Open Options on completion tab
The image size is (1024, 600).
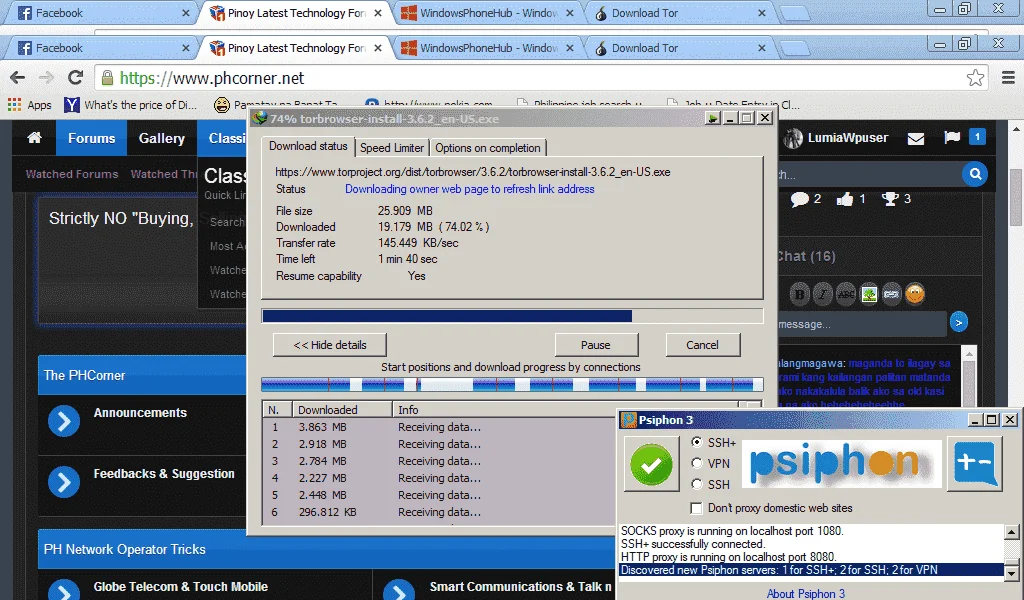(488, 148)
